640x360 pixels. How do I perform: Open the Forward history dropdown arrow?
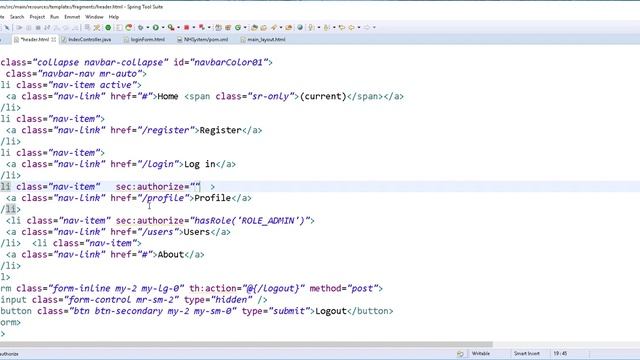[x=374, y=27]
